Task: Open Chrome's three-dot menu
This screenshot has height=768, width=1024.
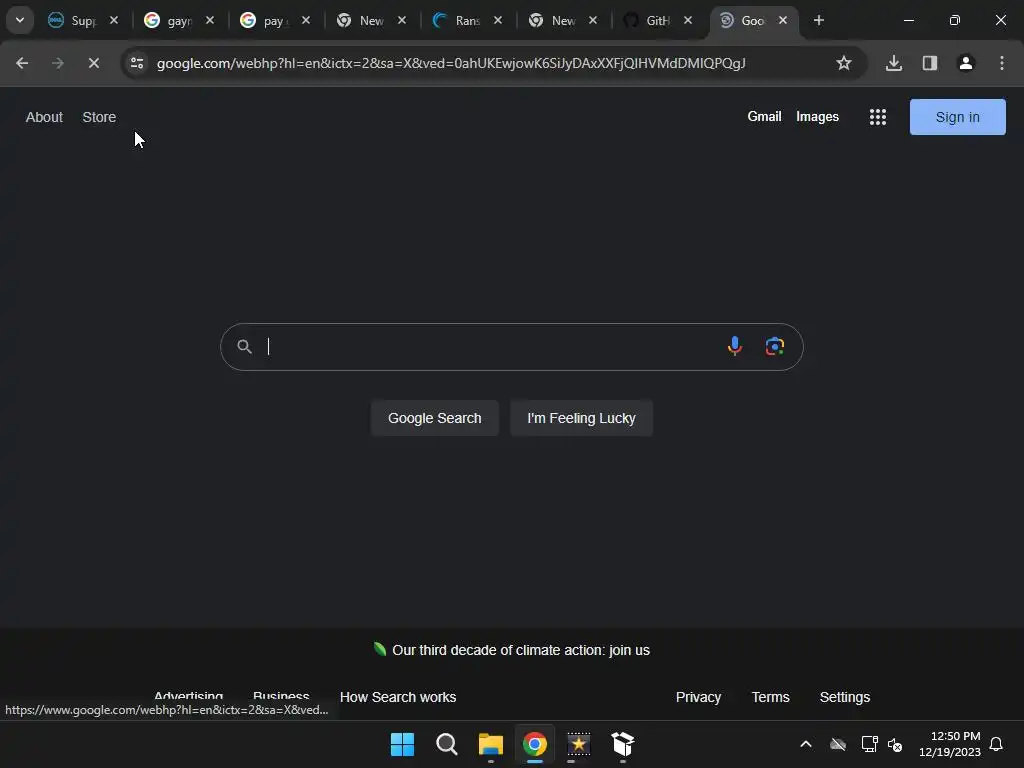Action: (1002, 63)
